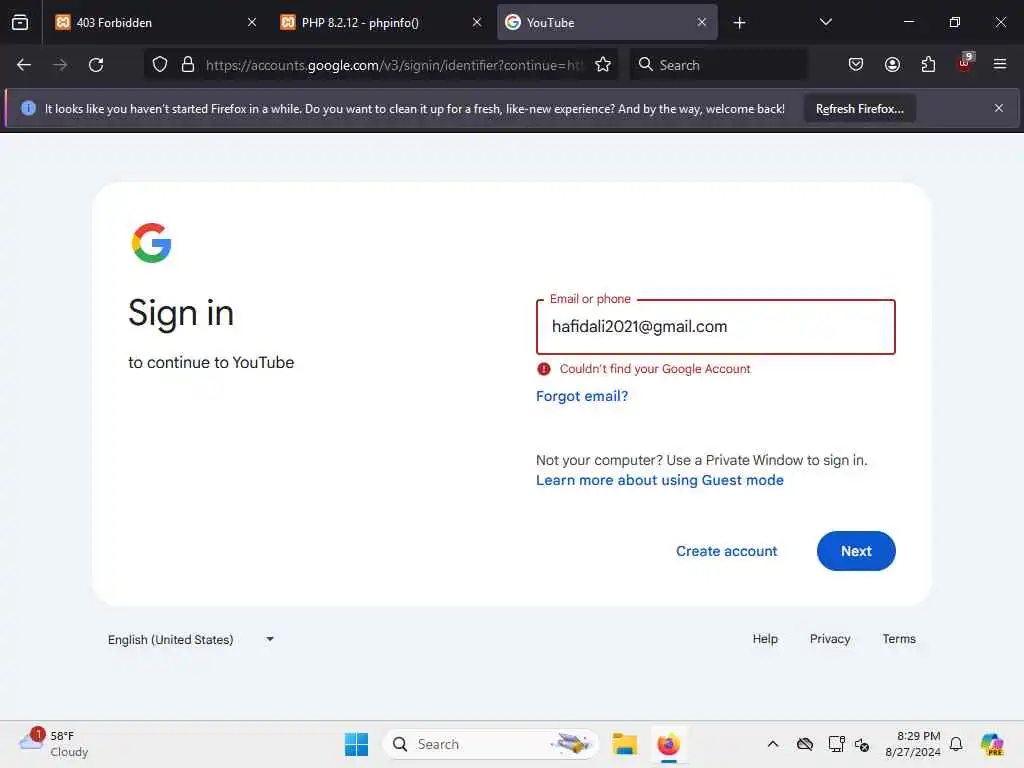Open the Extensions puzzle icon
This screenshot has width=1024, height=768.
coord(928,65)
